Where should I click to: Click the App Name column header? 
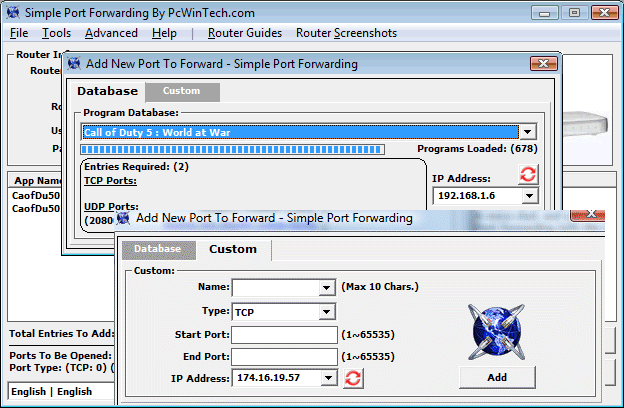click(x=37, y=181)
